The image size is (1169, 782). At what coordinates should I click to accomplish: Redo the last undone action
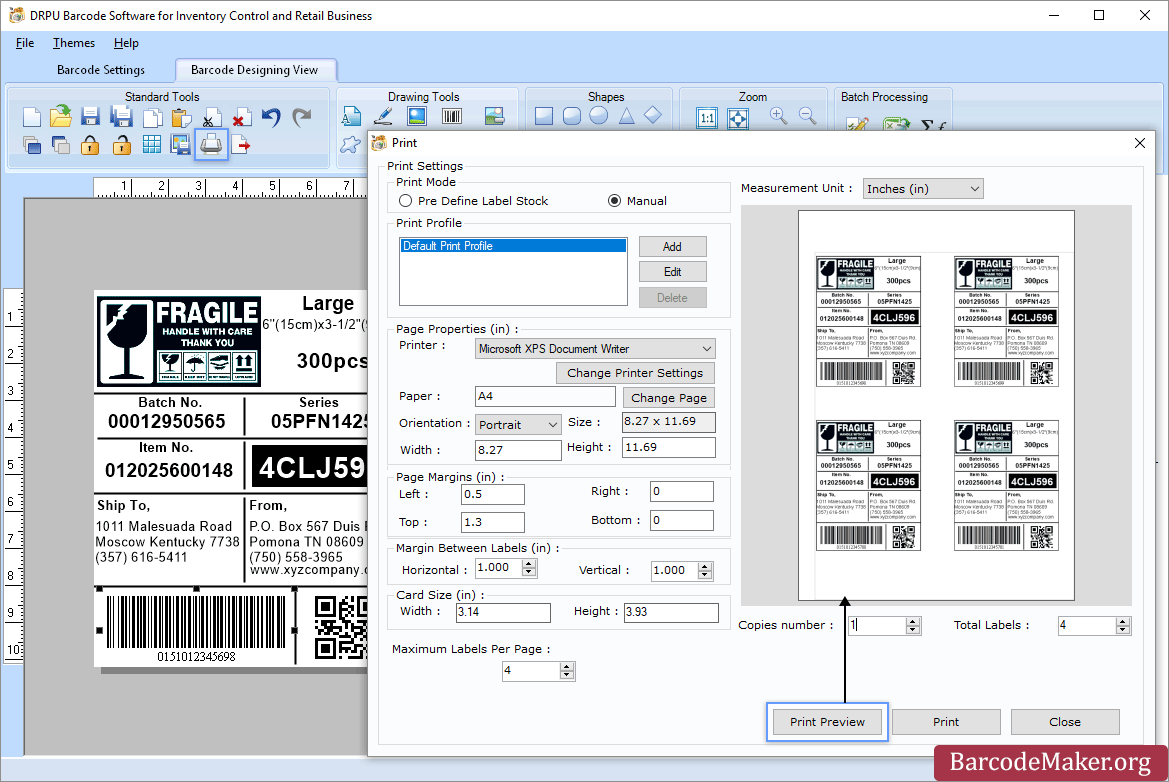click(x=301, y=117)
